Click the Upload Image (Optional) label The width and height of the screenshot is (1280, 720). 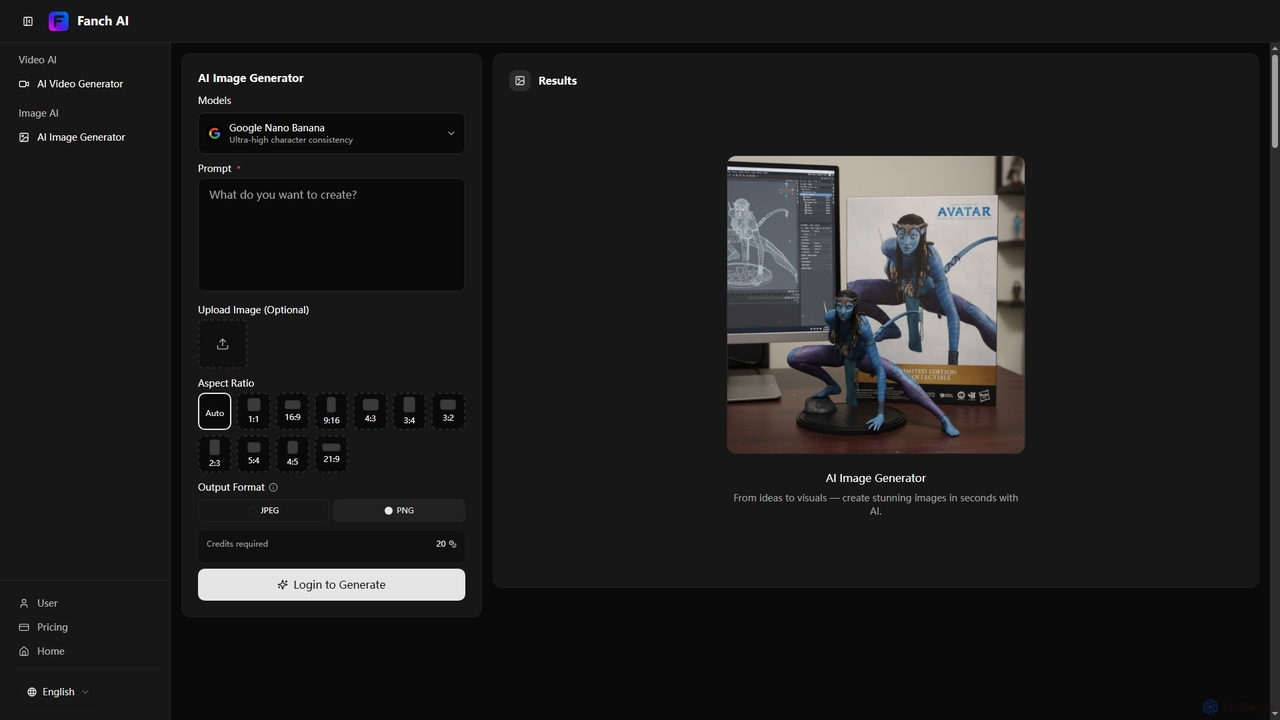point(253,310)
